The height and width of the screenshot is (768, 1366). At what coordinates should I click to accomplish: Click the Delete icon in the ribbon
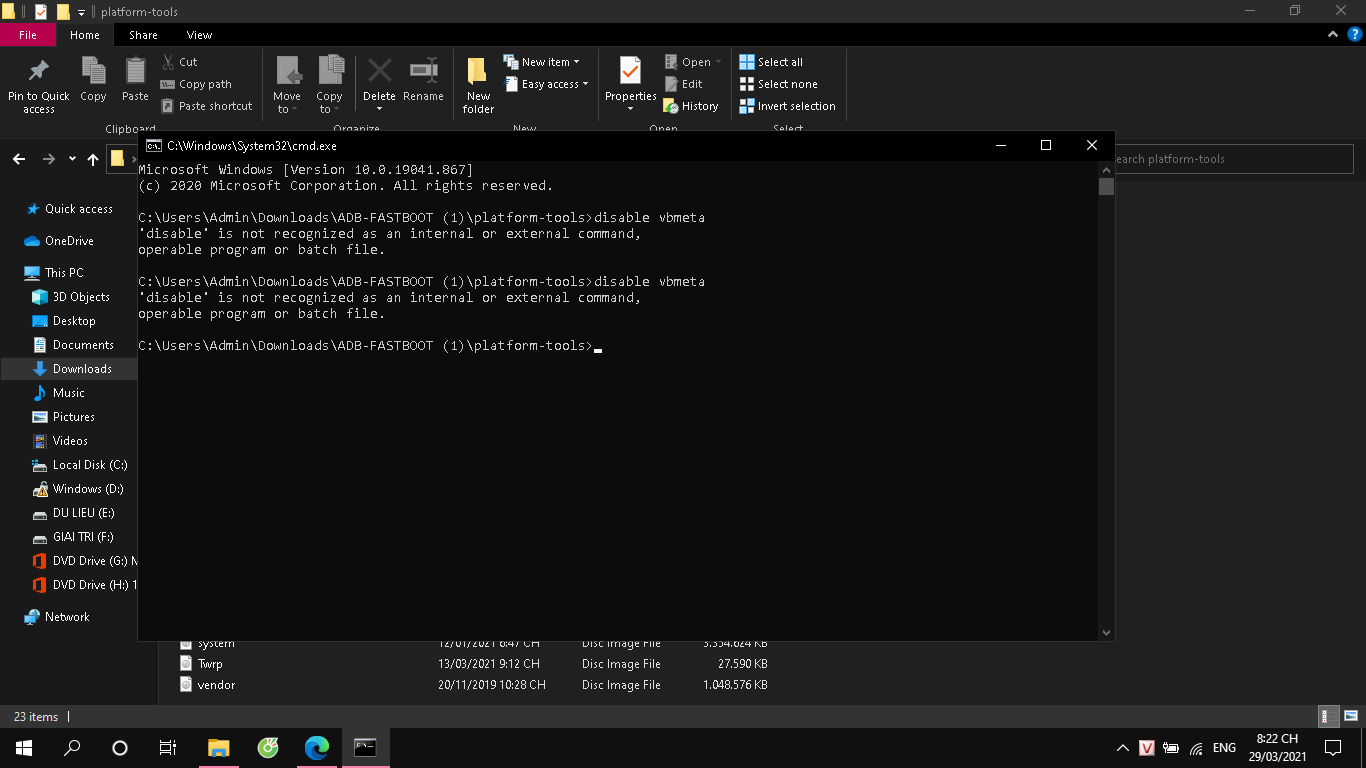coord(379,73)
